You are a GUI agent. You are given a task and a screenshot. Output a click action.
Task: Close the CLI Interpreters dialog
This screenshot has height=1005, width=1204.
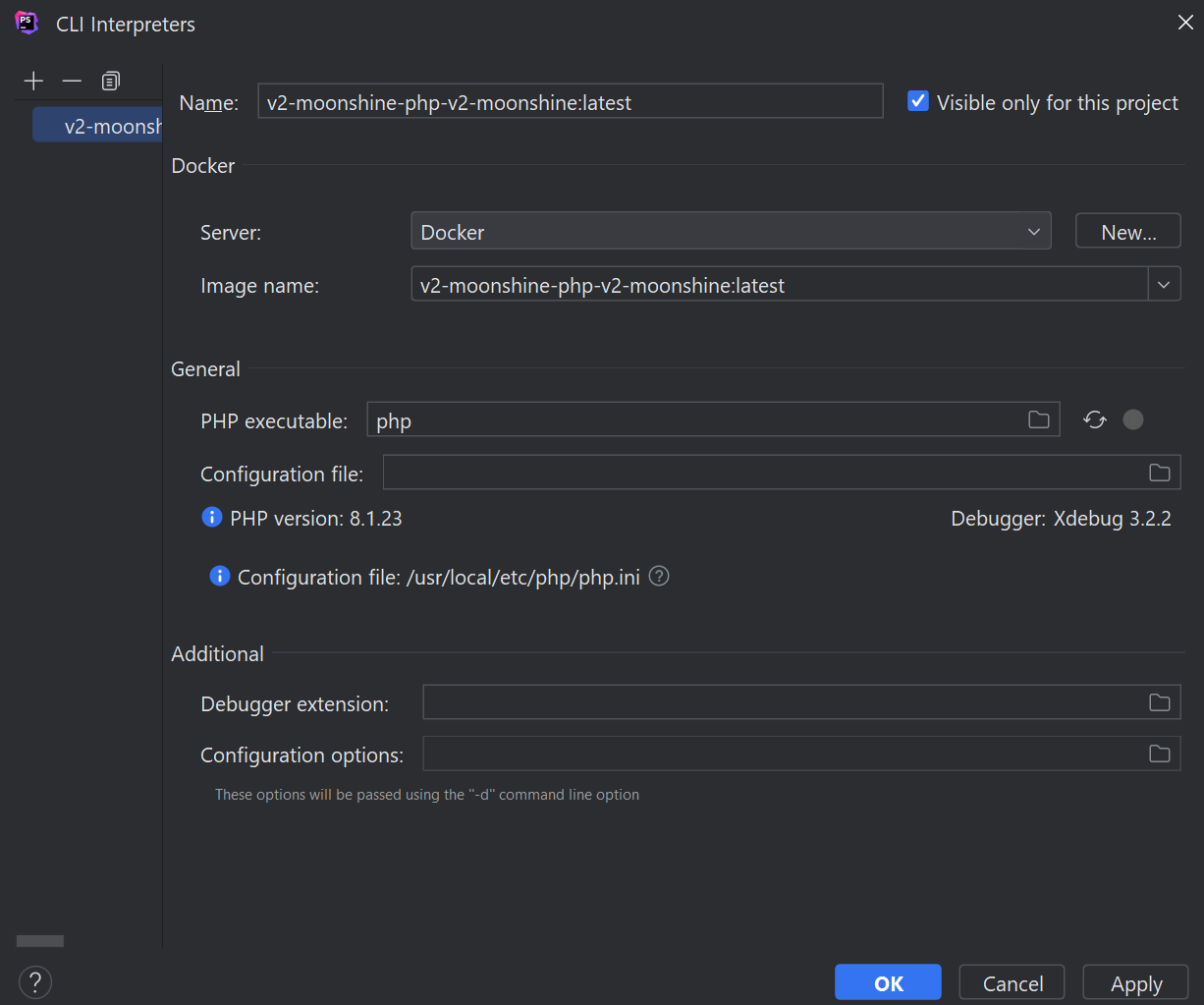[1185, 23]
